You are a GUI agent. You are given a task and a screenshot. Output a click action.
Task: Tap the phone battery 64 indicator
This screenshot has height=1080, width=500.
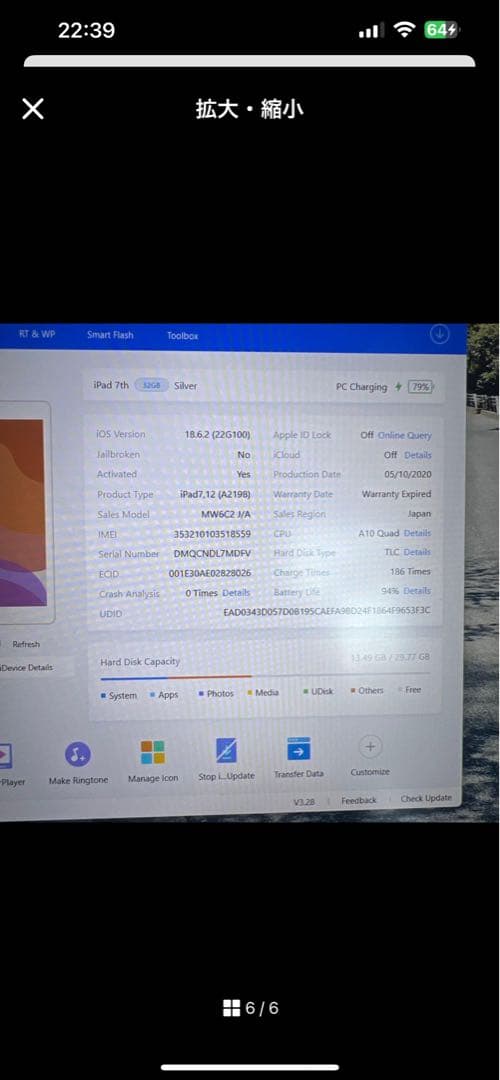coord(442,30)
